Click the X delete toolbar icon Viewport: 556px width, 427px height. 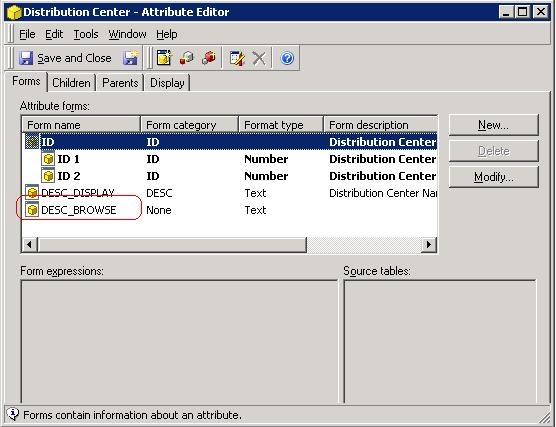(259, 58)
